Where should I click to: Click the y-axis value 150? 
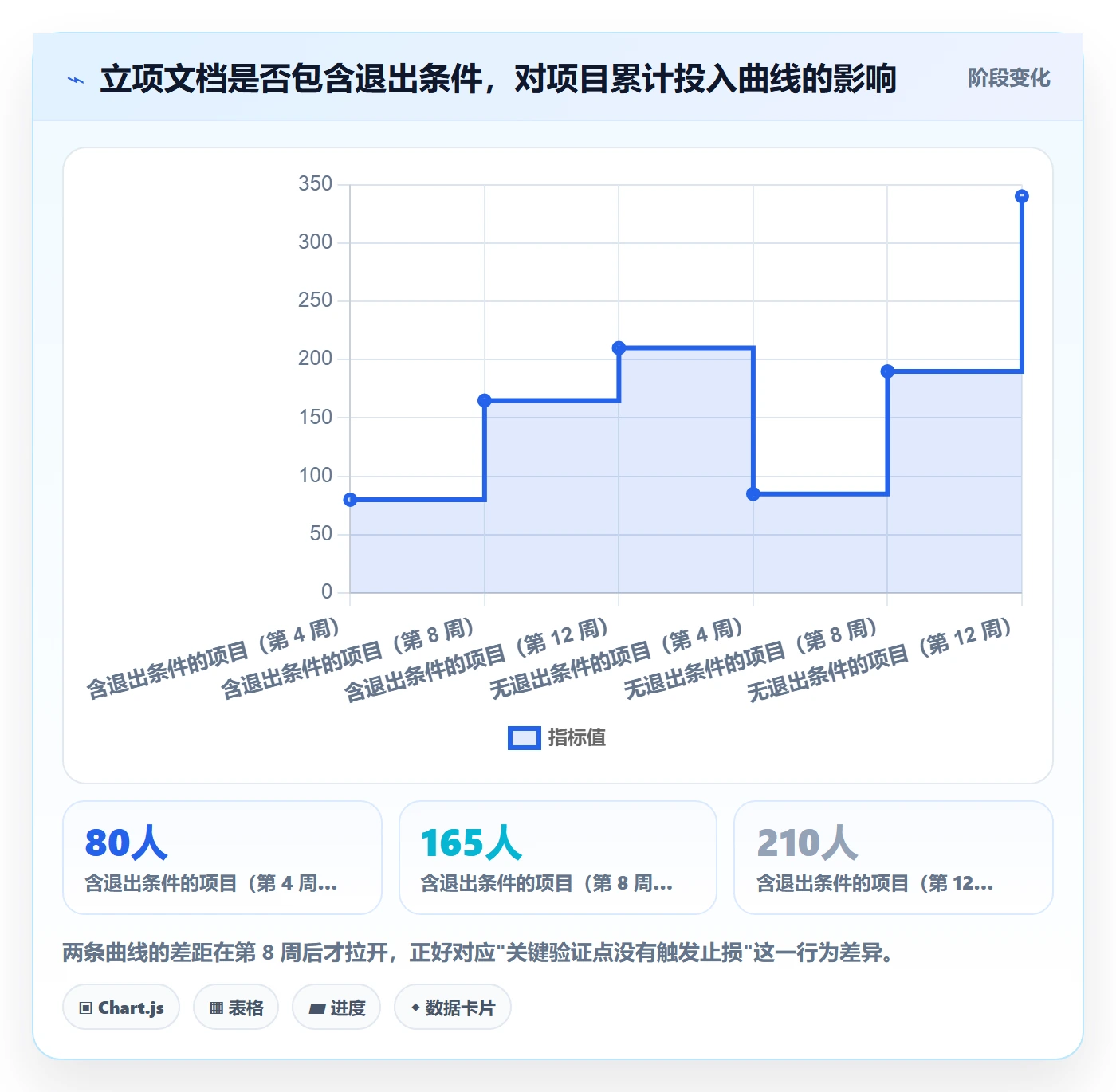click(315, 418)
